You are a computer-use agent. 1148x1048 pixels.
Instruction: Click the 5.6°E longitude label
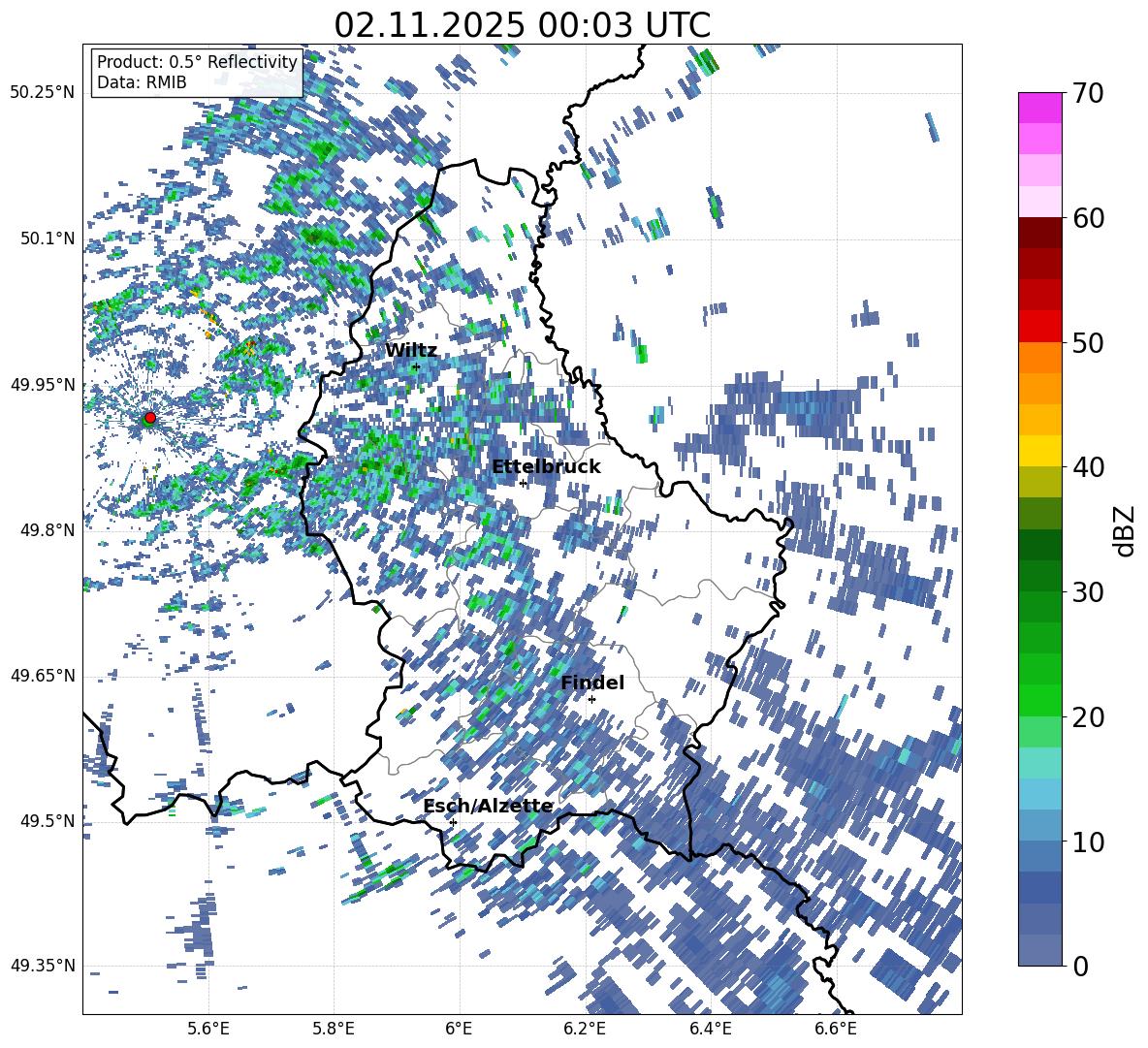(208, 1029)
